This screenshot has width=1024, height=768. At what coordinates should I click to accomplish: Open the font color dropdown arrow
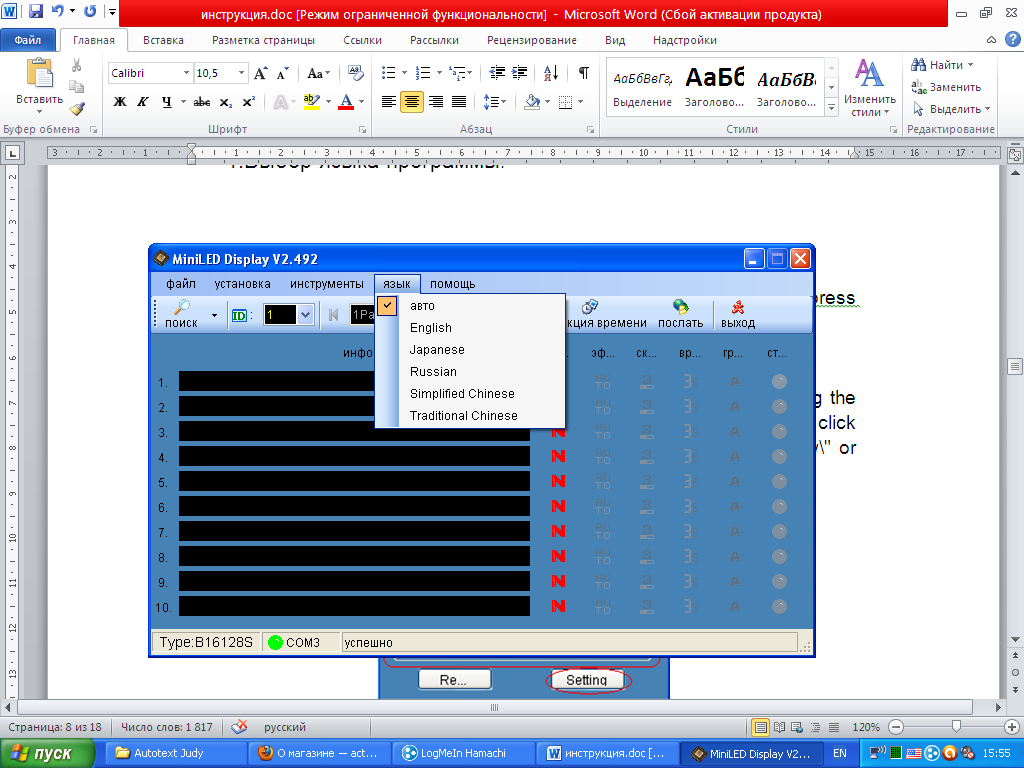[x=361, y=102]
